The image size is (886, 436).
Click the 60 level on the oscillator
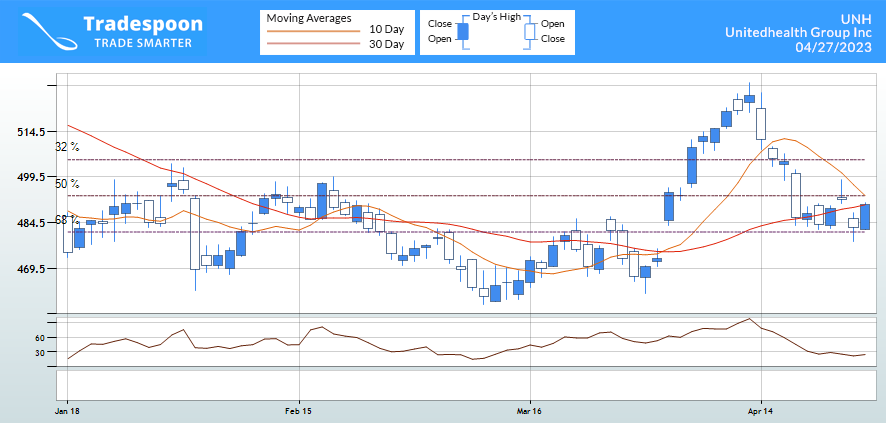click(40, 338)
